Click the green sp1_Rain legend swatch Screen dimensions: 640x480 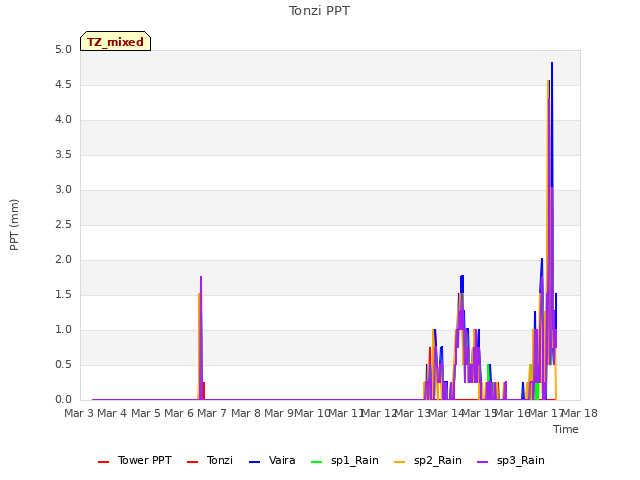click(316, 462)
